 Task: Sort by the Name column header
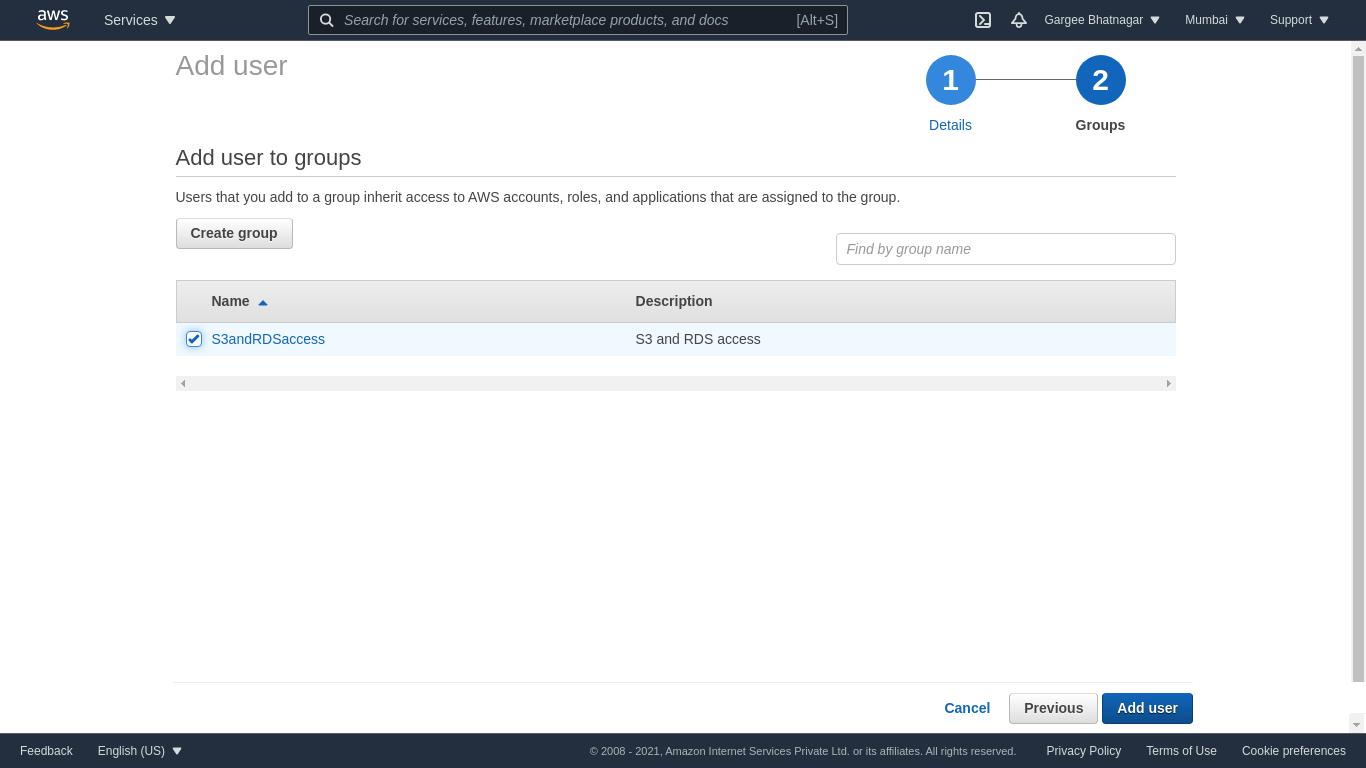tap(230, 301)
